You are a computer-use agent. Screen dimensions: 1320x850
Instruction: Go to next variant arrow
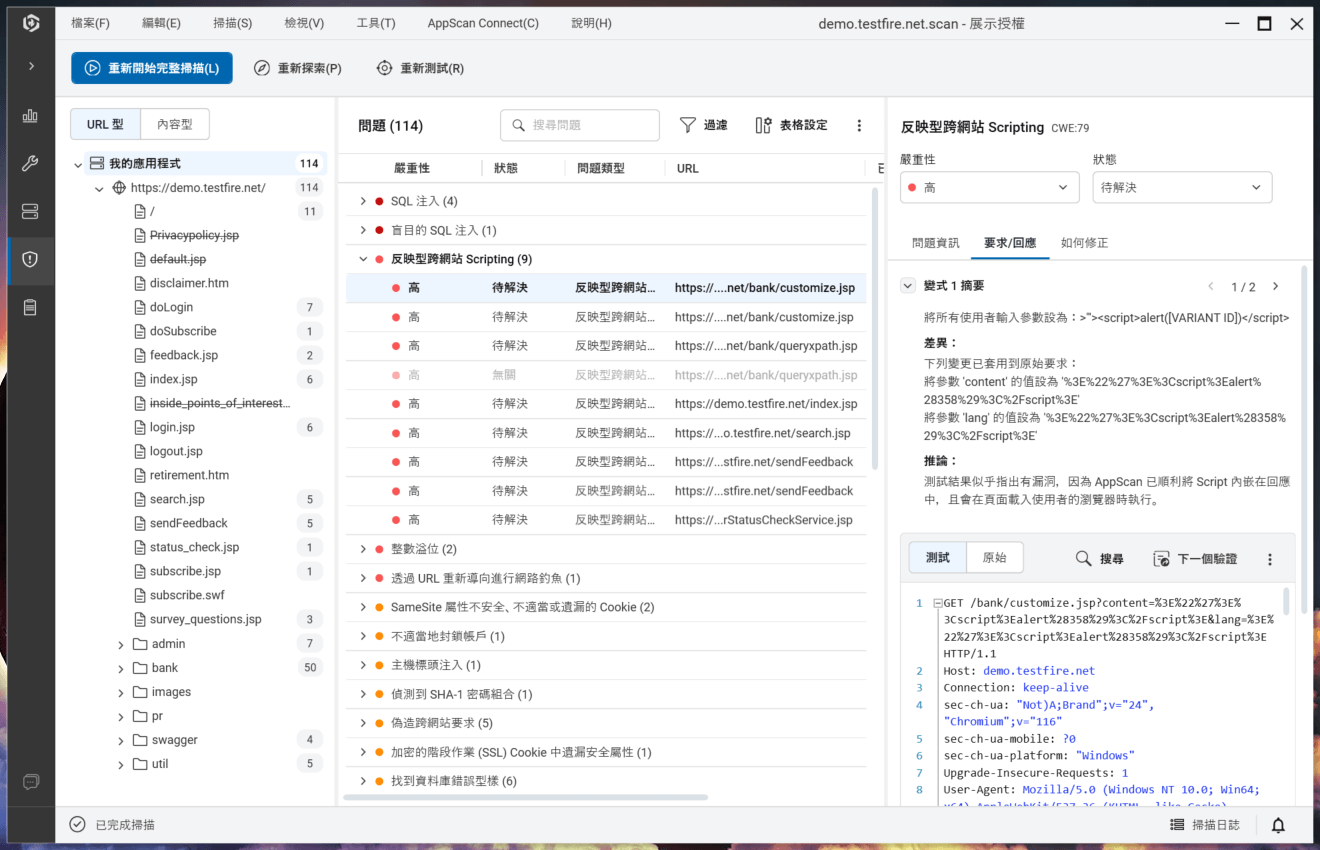pos(1275,286)
